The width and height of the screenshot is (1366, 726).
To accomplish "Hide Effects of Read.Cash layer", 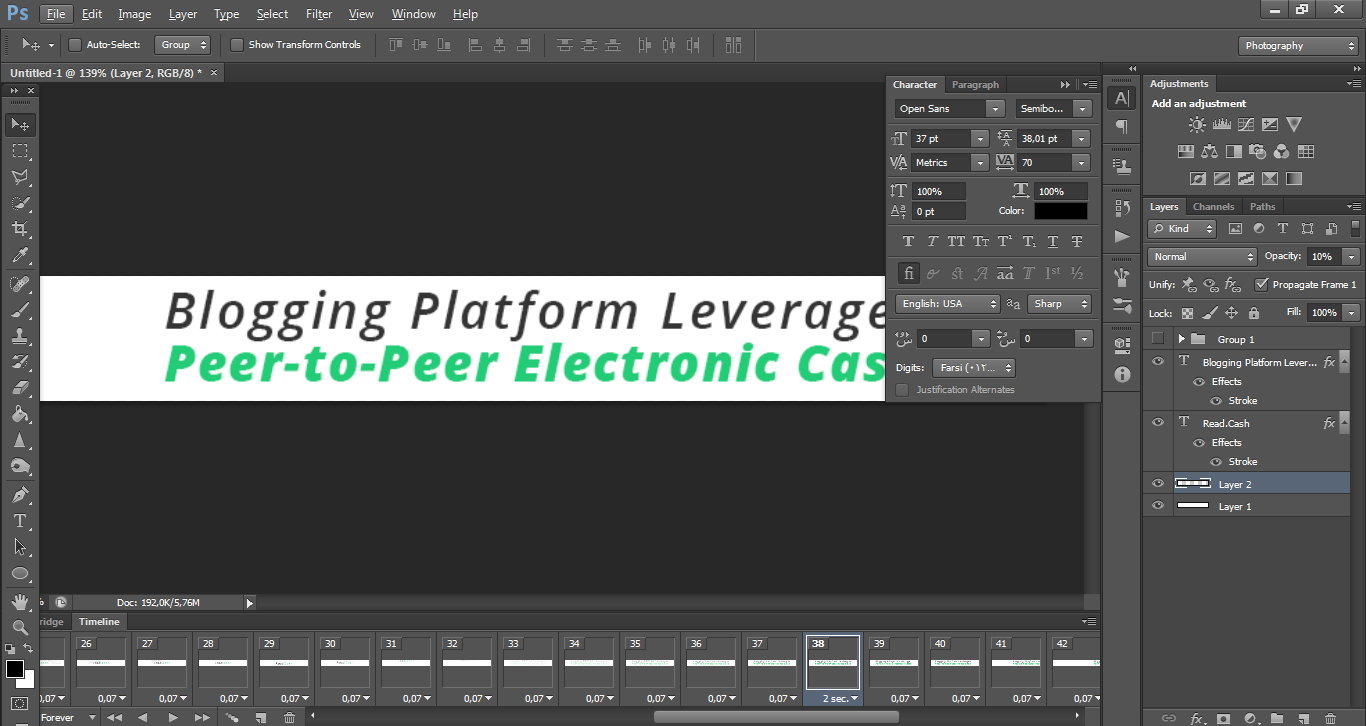I will 1199,443.
